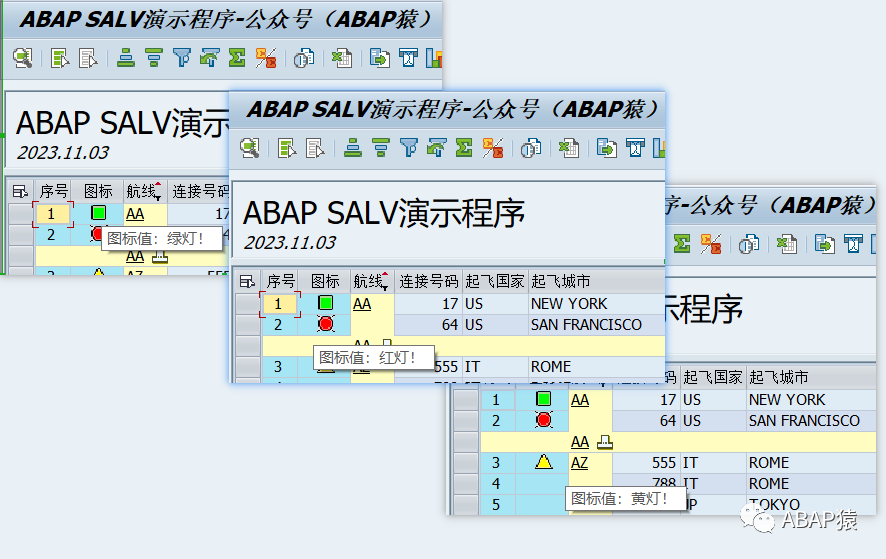Click Deselect All icon in green-light tooltip window

coord(88,58)
